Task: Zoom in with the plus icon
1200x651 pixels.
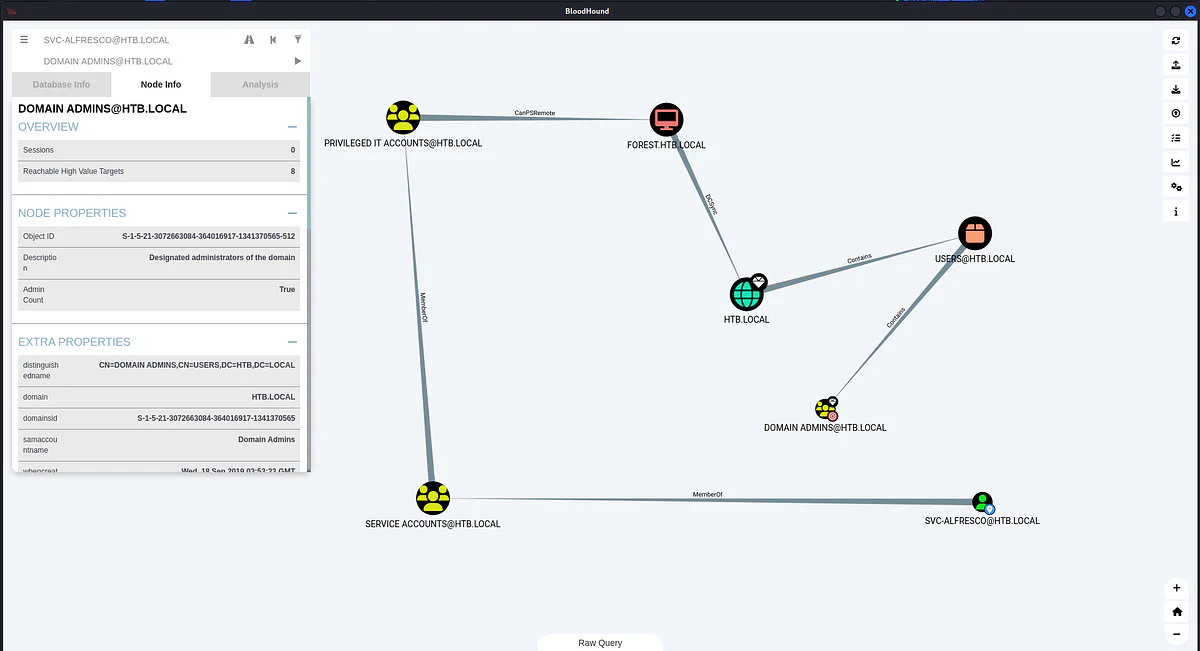Action: (x=1176, y=589)
